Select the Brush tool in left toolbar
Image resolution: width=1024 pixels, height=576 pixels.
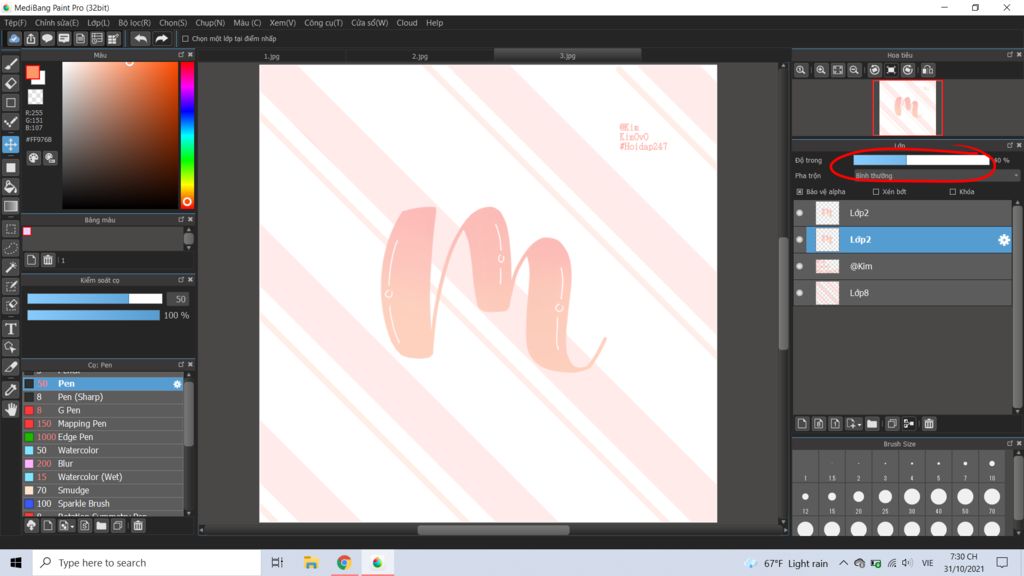[x=10, y=64]
